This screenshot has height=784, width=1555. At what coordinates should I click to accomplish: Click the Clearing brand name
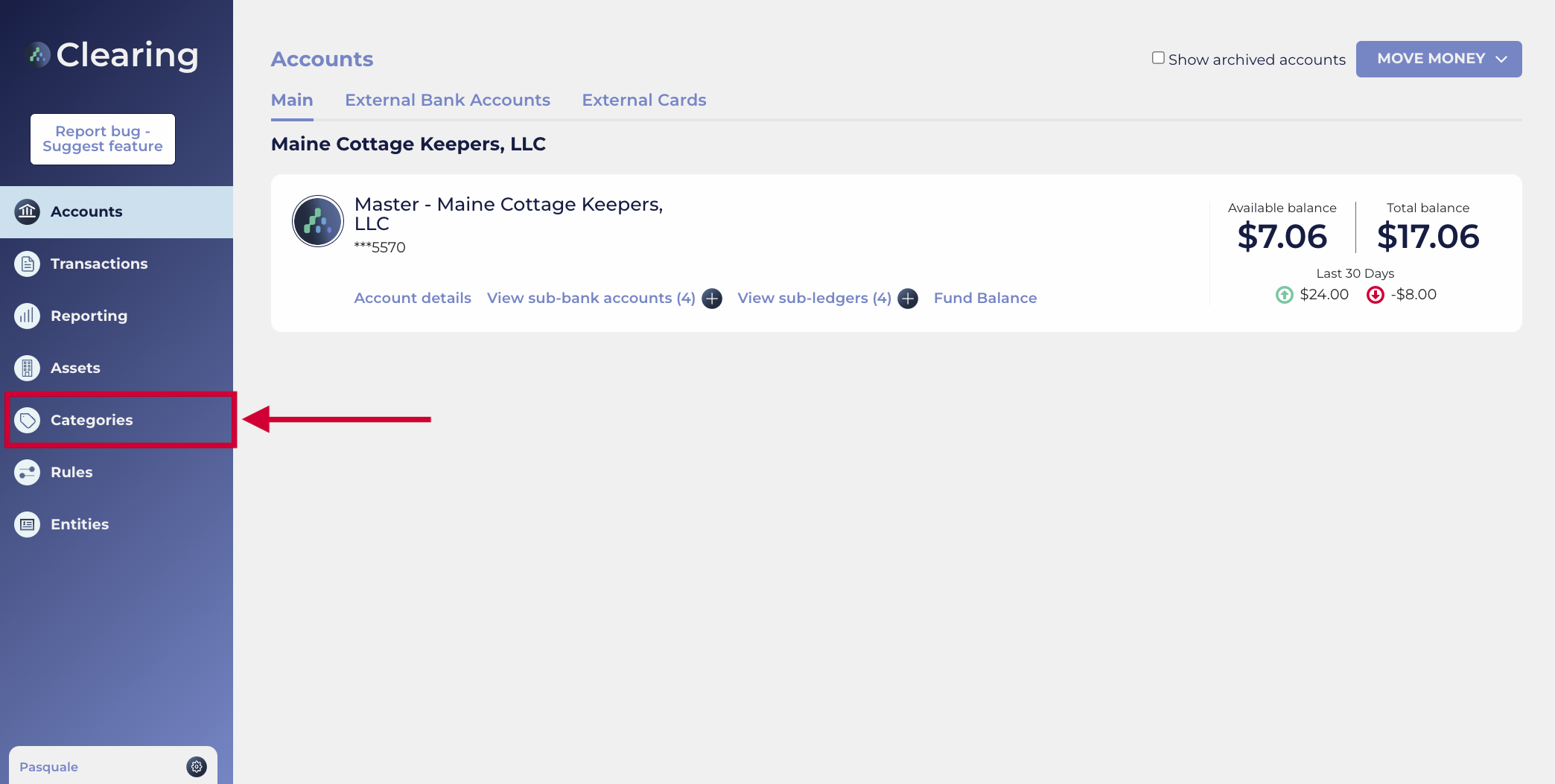[127, 55]
